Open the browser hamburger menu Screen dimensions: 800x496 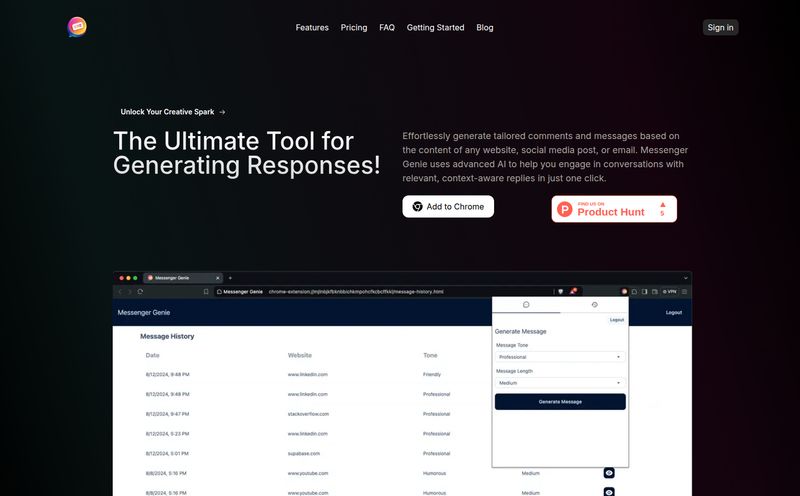click(684, 291)
